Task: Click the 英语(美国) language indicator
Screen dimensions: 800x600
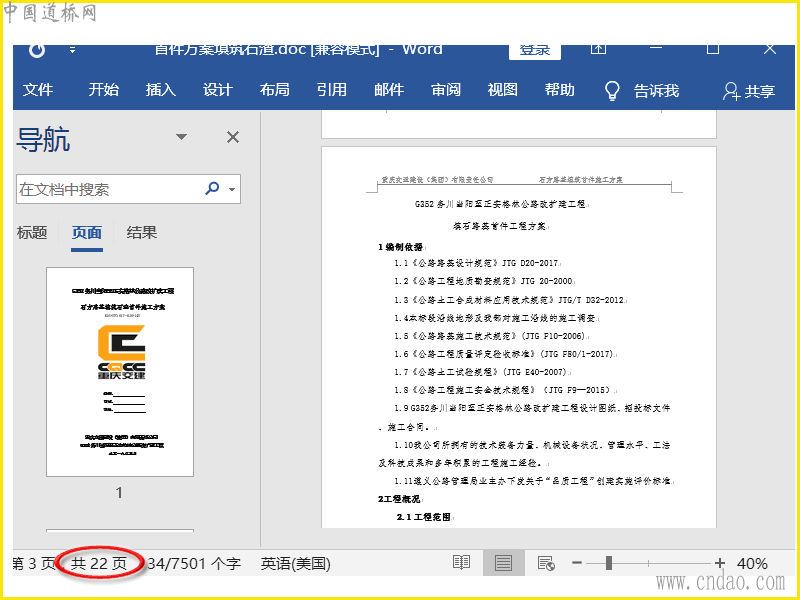Action: pos(296,564)
